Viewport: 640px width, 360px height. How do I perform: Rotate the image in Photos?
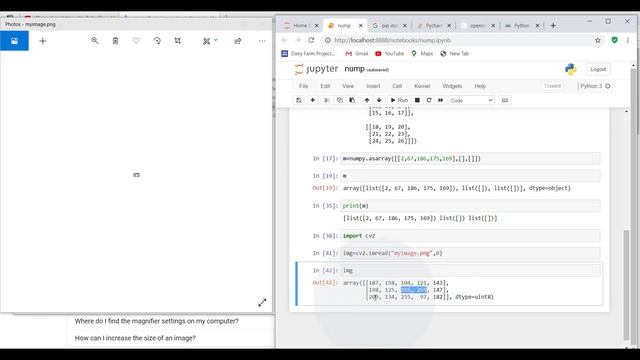click(x=157, y=41)
